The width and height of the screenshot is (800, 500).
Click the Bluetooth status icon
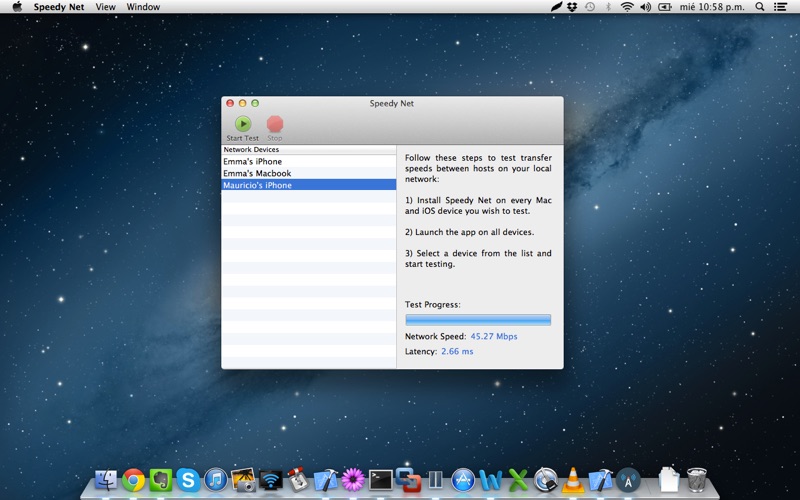point(608,7)
